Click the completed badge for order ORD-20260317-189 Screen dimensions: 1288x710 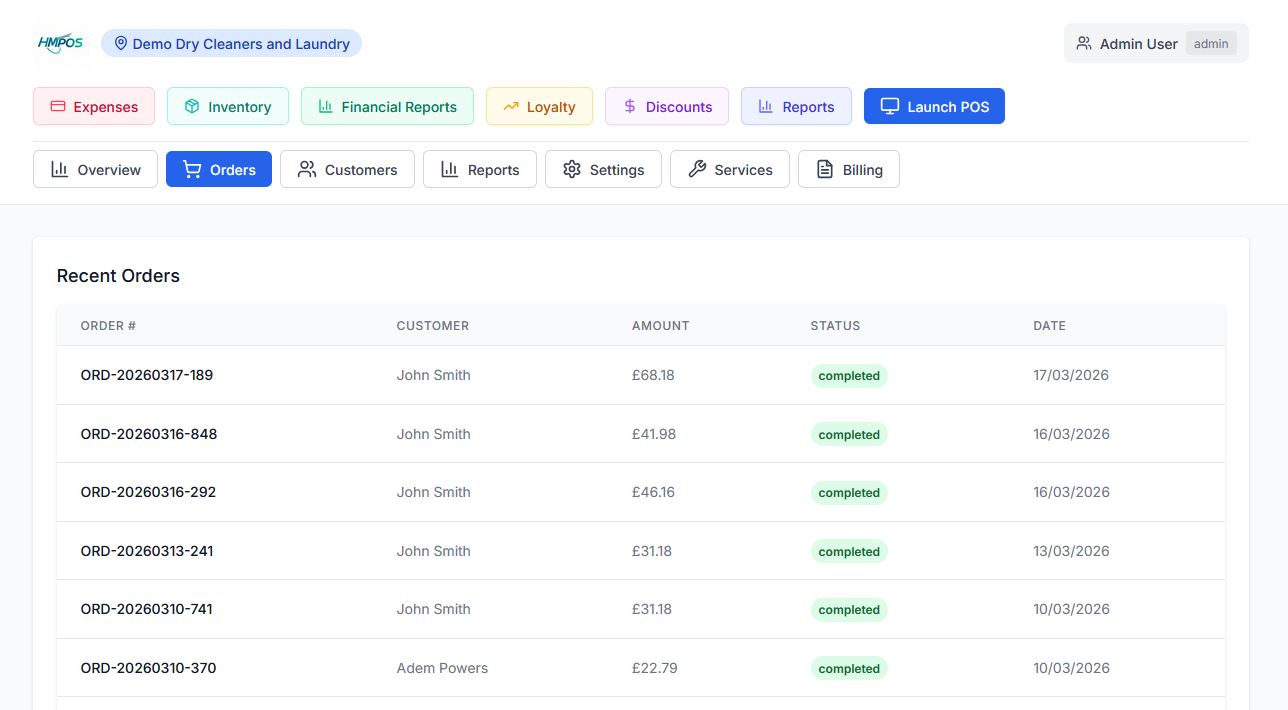(849, 376)
